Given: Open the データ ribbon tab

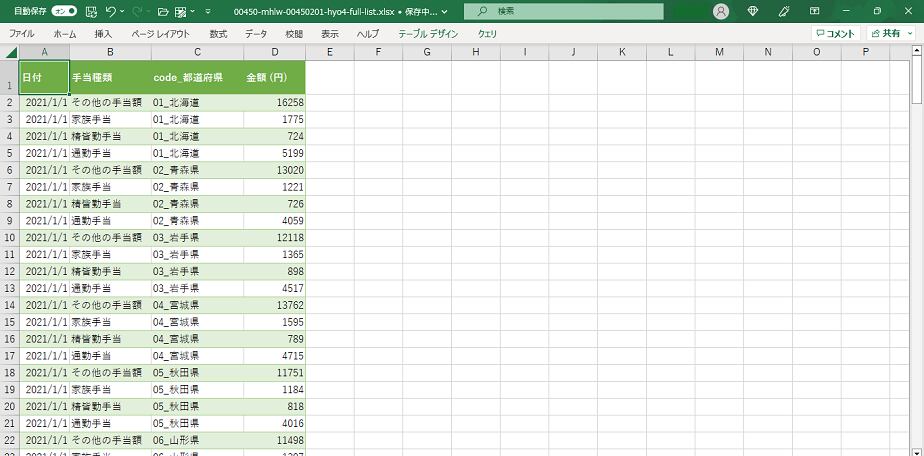Looking at the screenshot, I should point(256,33).
